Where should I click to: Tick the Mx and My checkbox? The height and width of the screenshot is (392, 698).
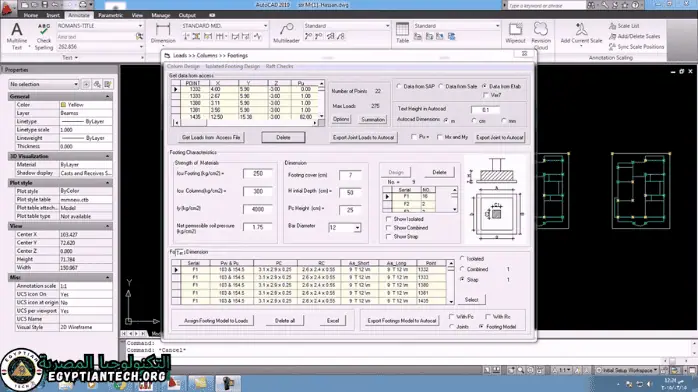click(x=440, y=137)
